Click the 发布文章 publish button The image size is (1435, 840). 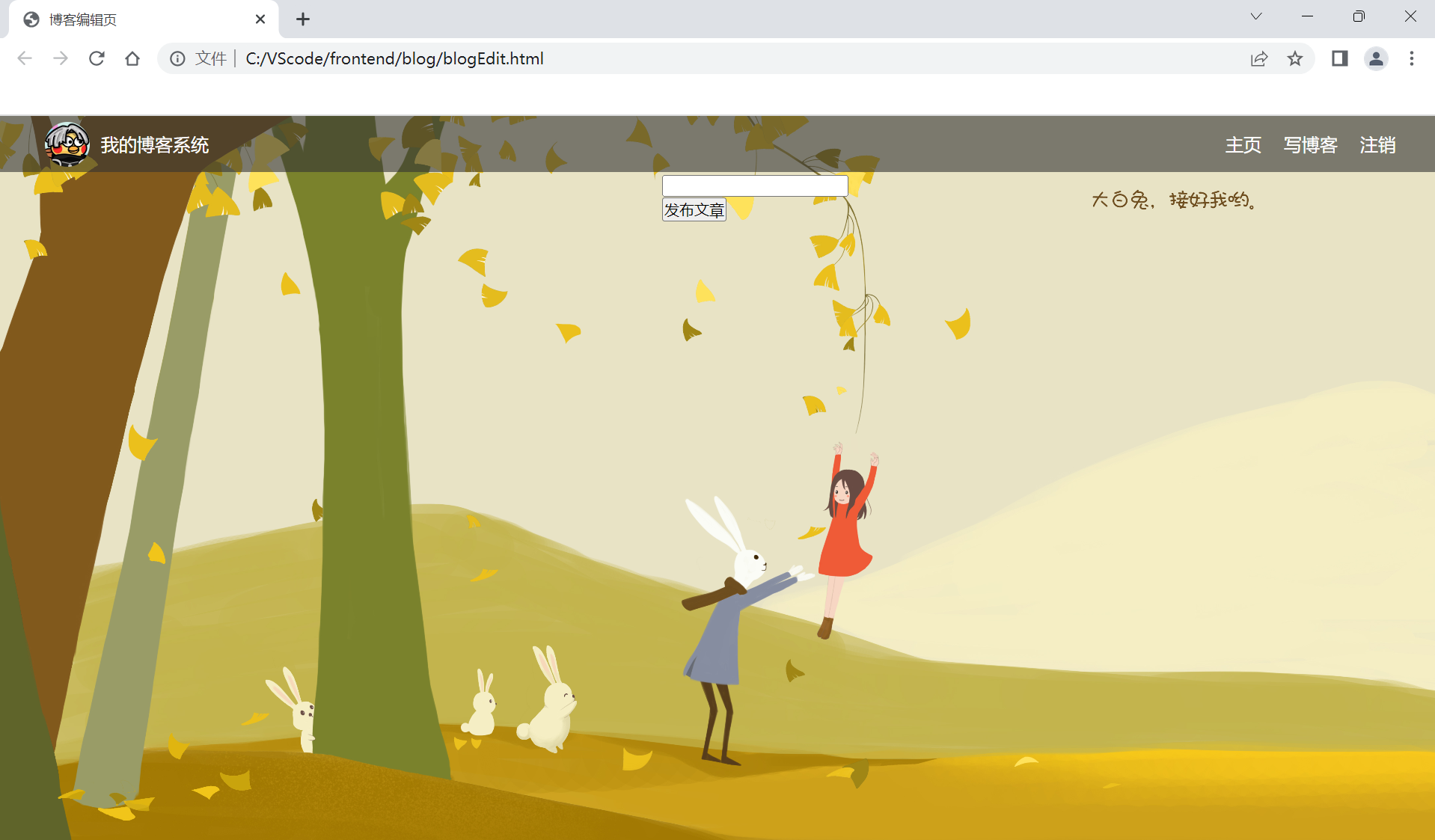coord(694,210)
